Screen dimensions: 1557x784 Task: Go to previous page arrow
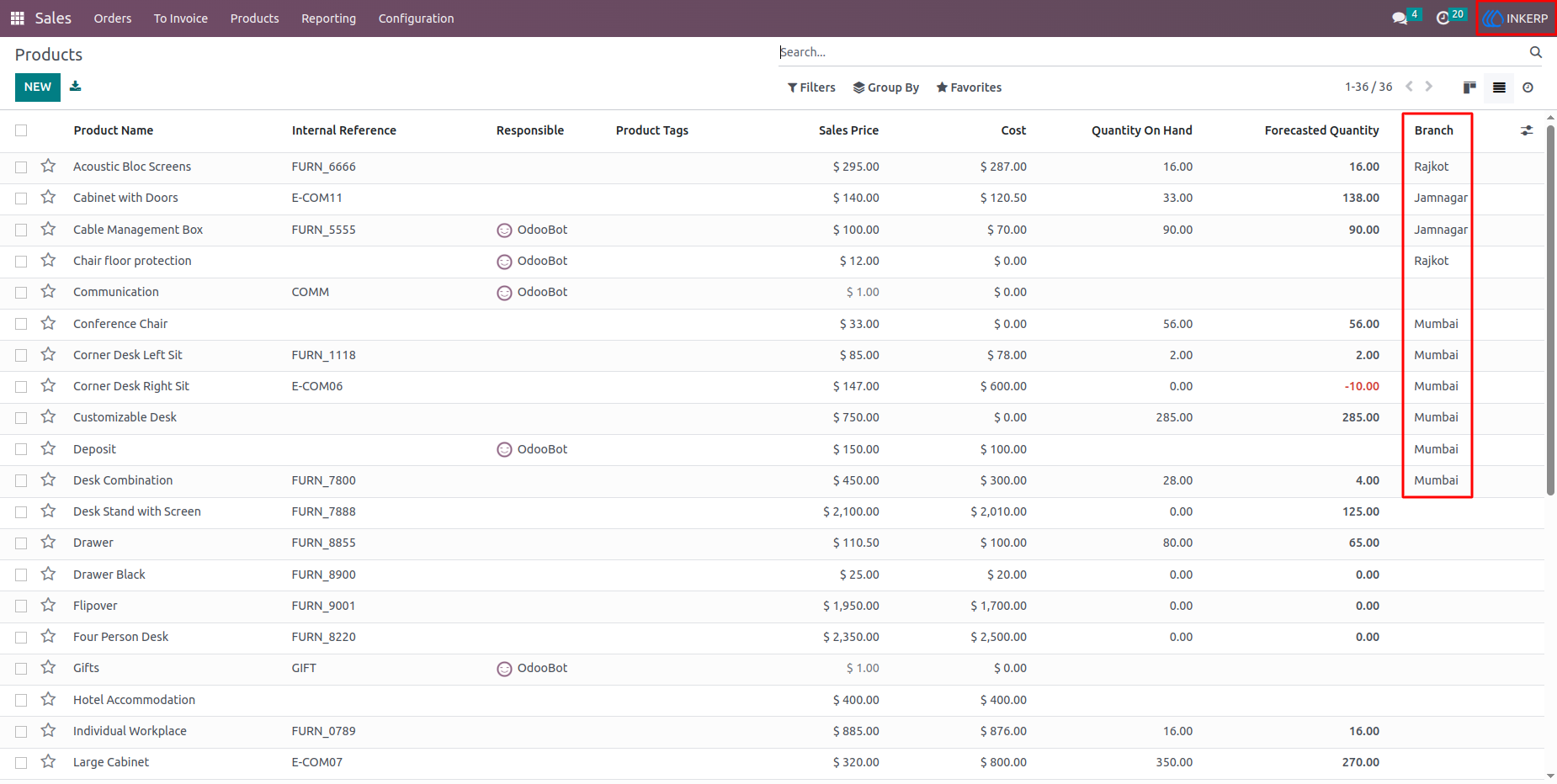pyautogui.click(x=1409, y=87)
